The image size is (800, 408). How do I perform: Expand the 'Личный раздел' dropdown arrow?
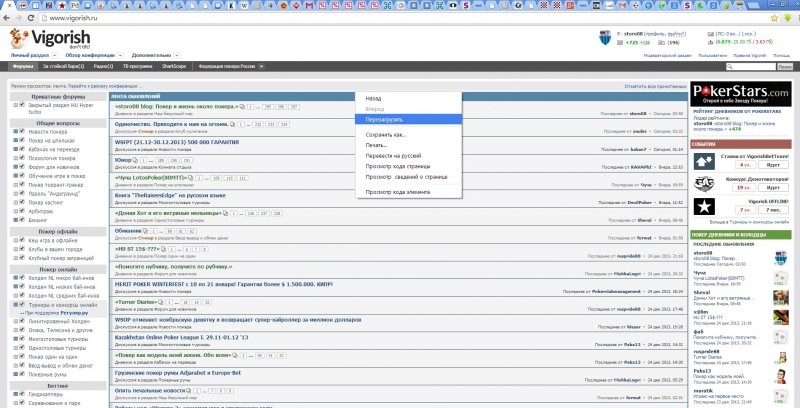[x=54, y=54]
